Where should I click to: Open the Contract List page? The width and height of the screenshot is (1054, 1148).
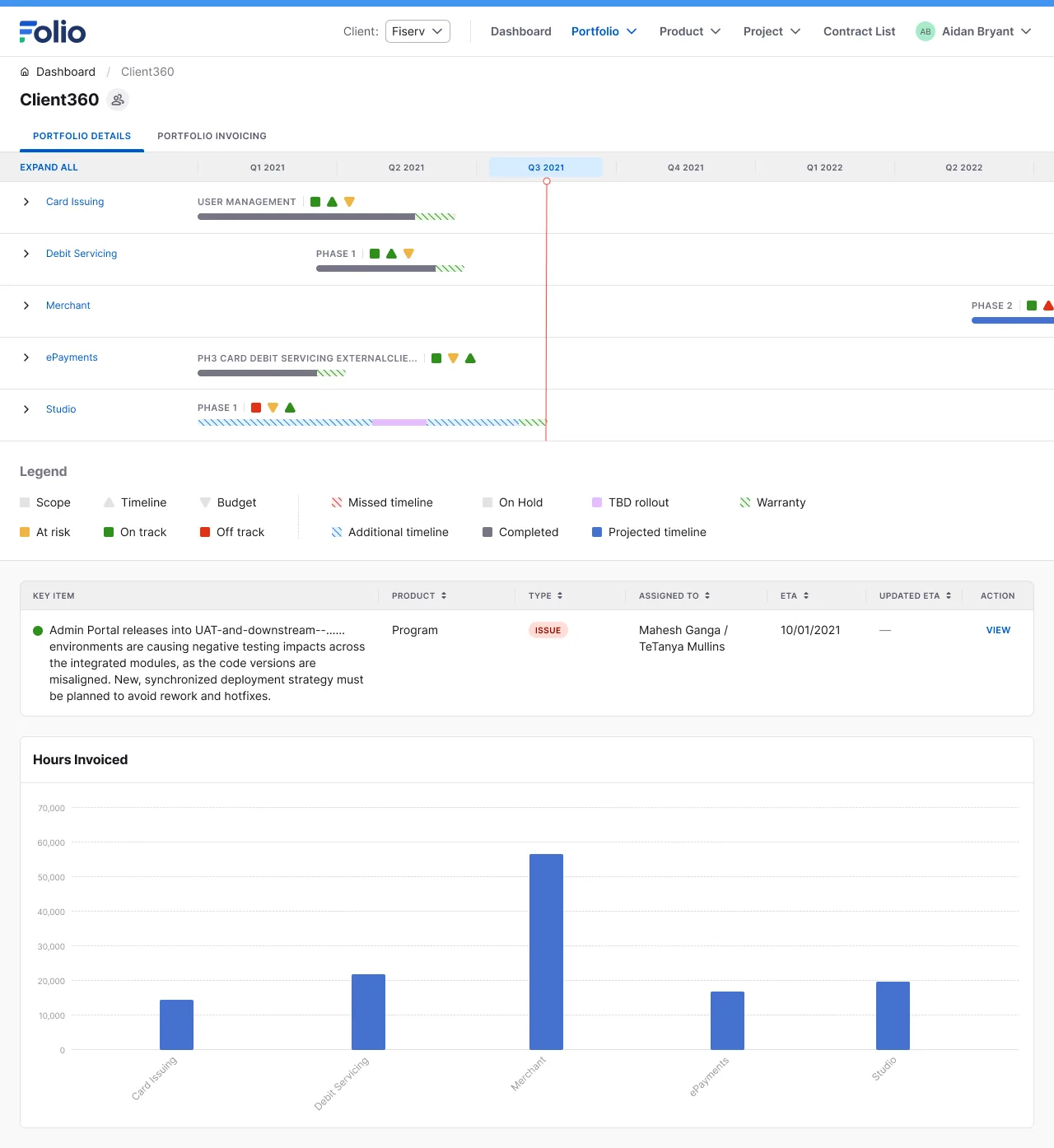[x=859, y=31]
